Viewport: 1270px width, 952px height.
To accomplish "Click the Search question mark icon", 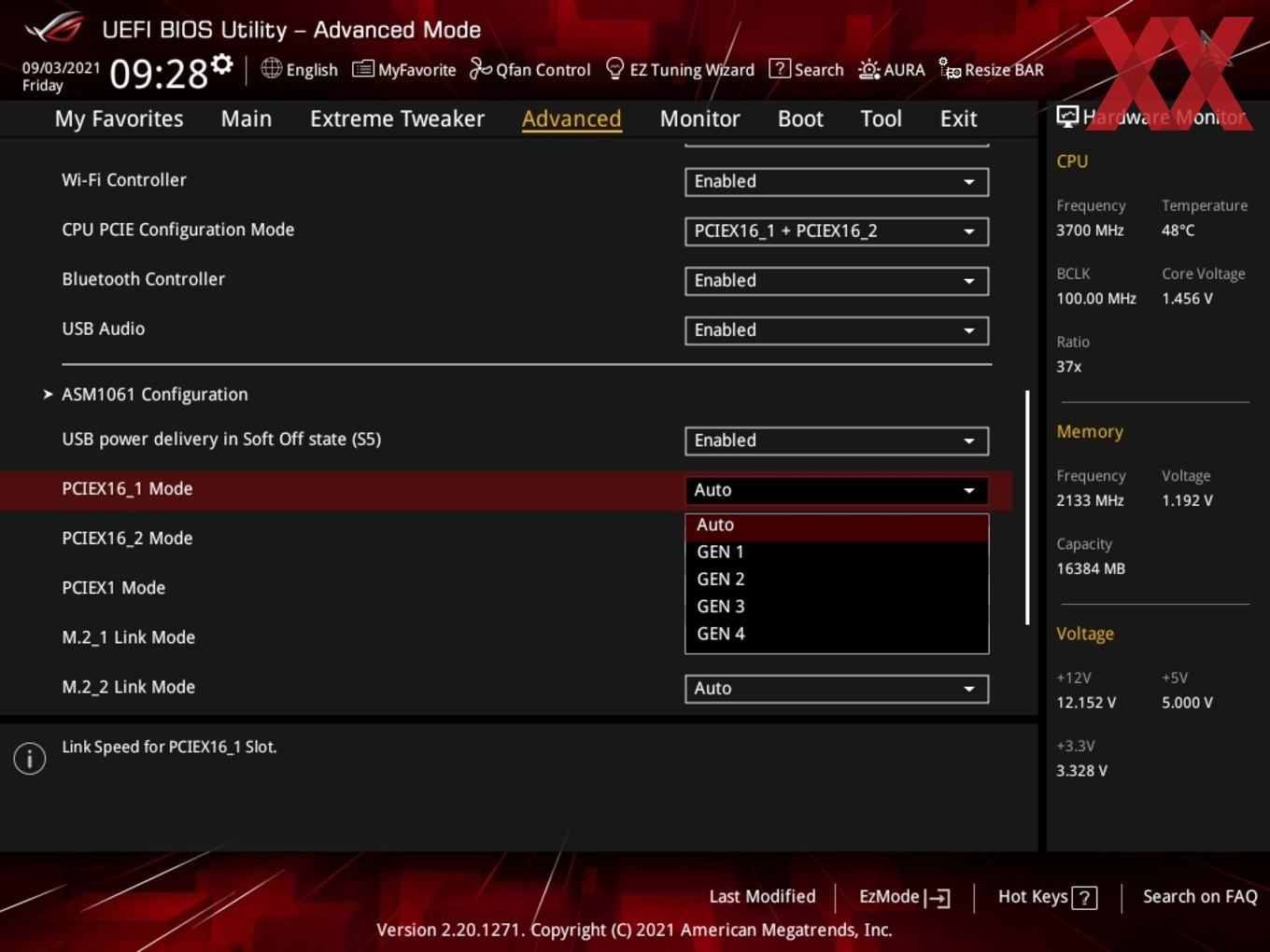I will point(779,69).
